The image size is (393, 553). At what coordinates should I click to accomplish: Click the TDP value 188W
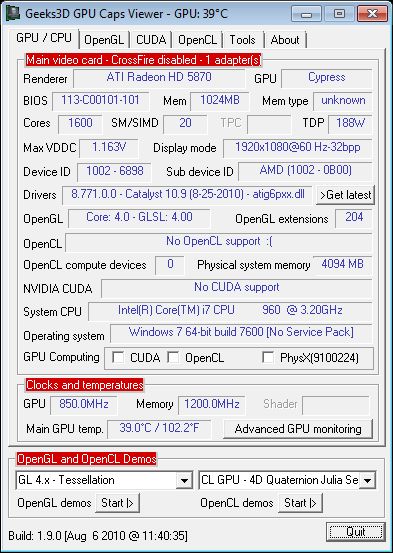[x=350, y=124]
